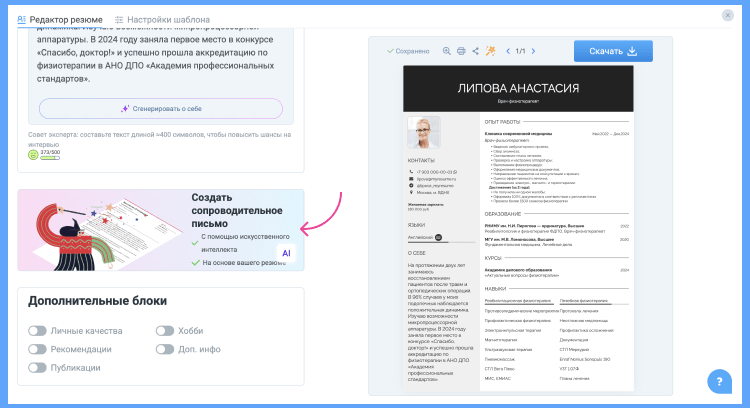The width and height of the screenshot is (750, 408).
Task: Click the photo thumbnail in the resume preview
Action: pyautogui.click(x=423, y=132)
